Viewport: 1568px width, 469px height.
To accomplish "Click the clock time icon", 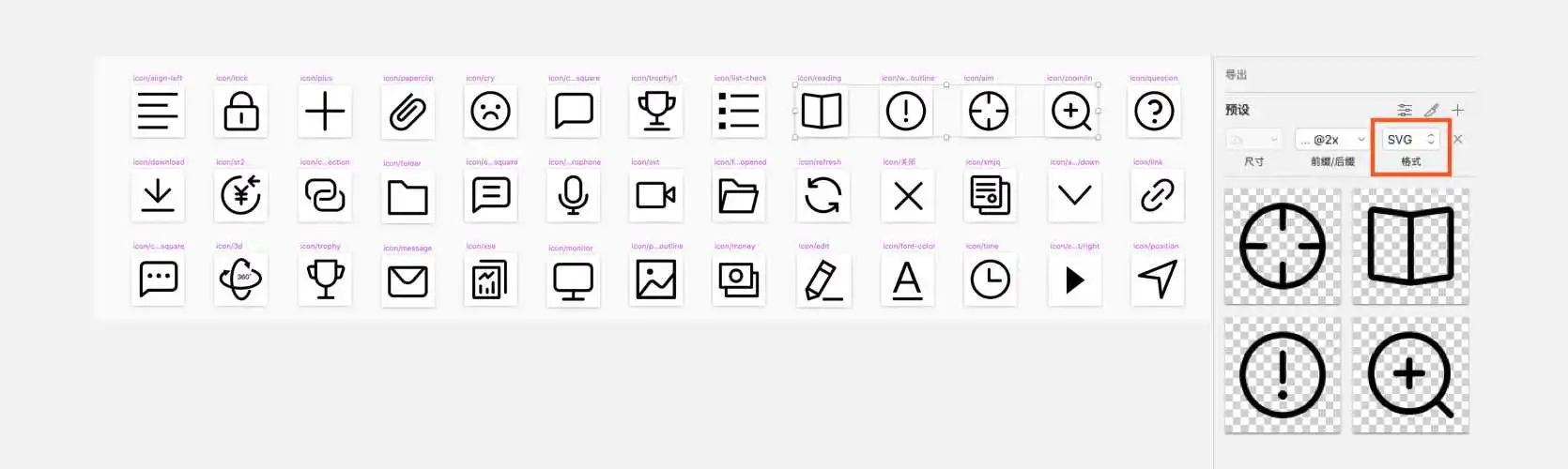I will [x=990, y=280].
